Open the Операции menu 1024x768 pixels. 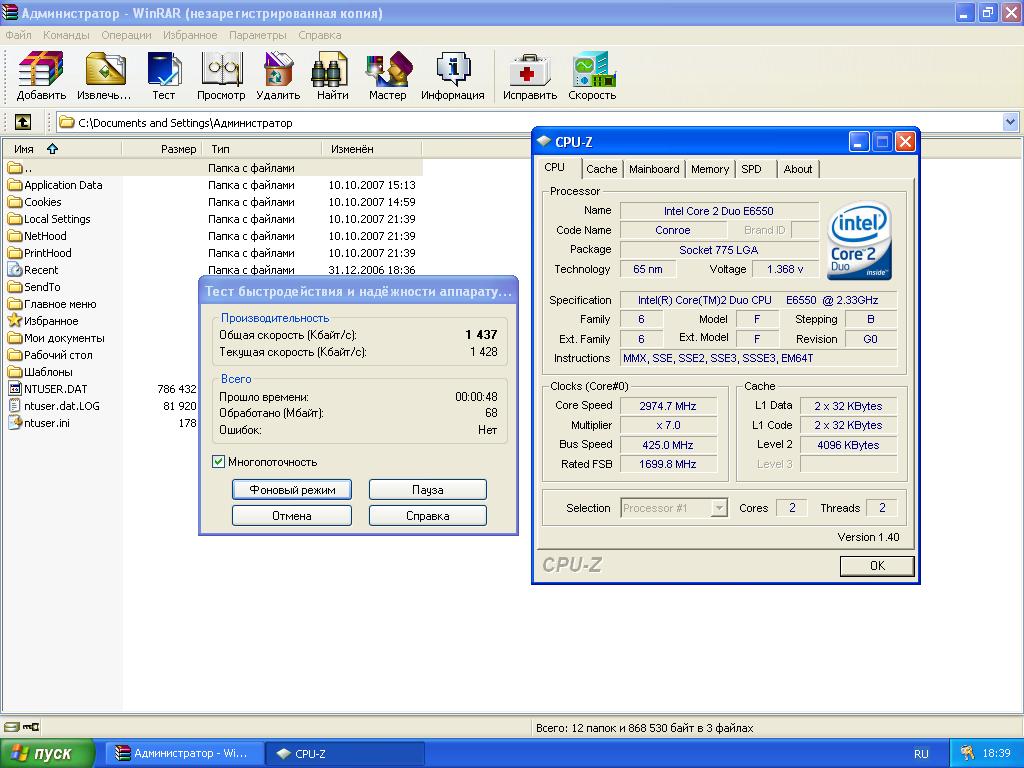click(126, 35)
